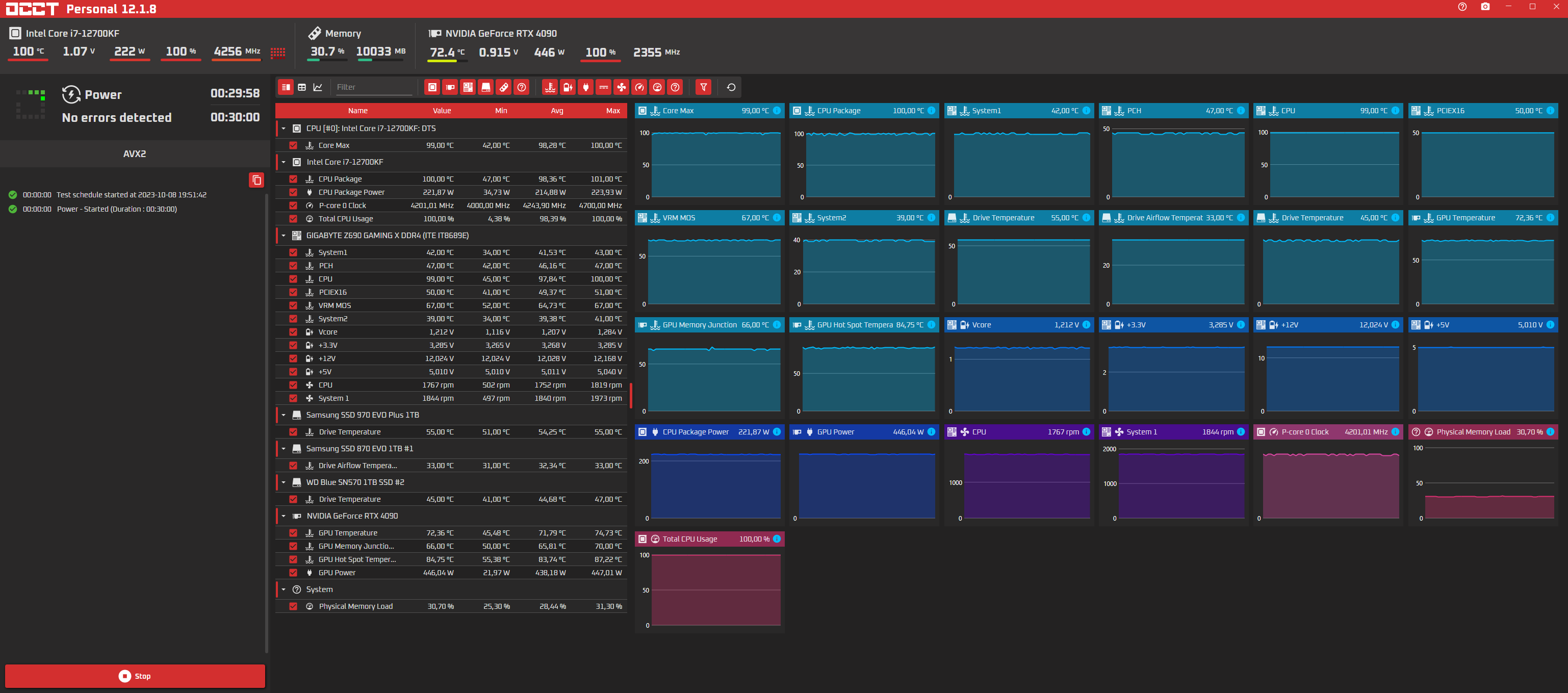Click the reset sensor statistics icon
The image size is (1568, 693).
pyautogui.click(x=731, y=87)
